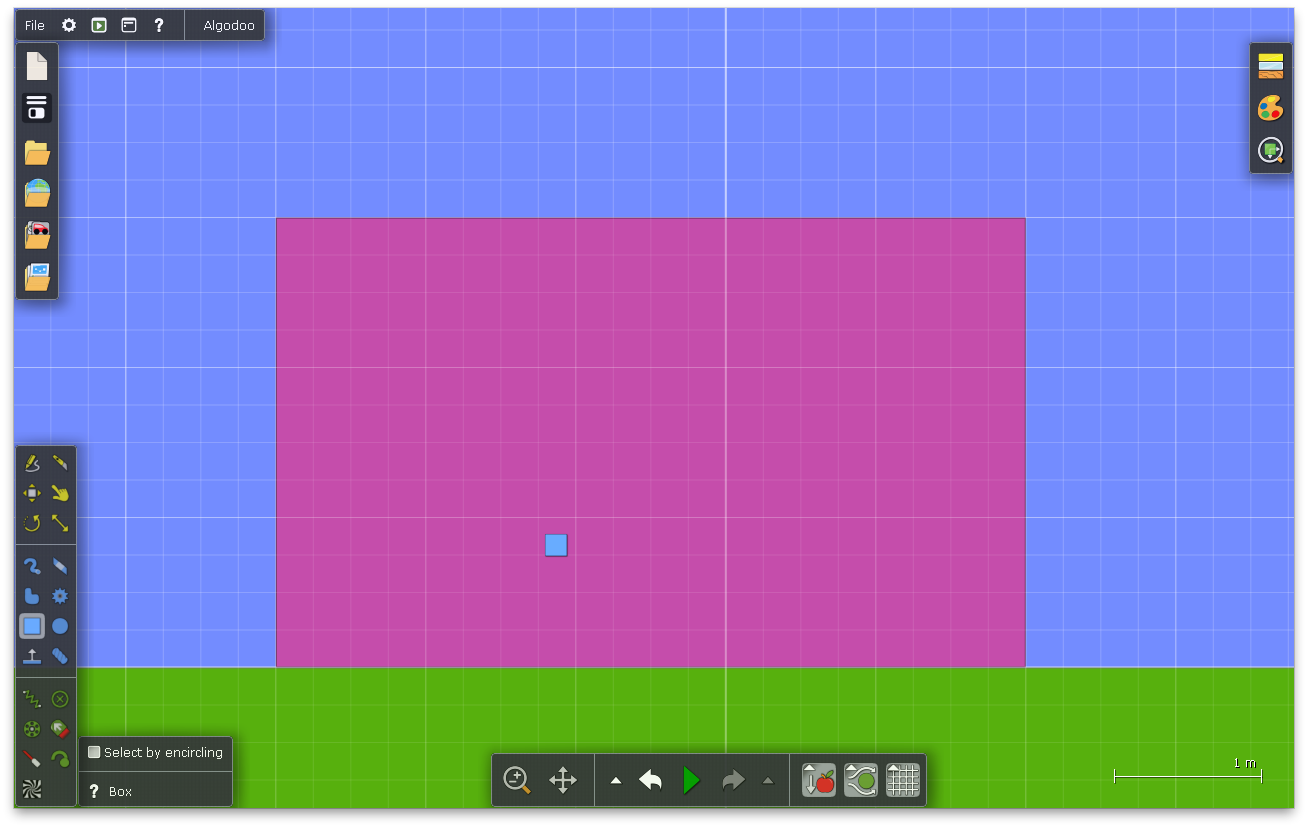Toggle gravity with the apple button
Screen dimensions: 1308x828
[819, 780]
